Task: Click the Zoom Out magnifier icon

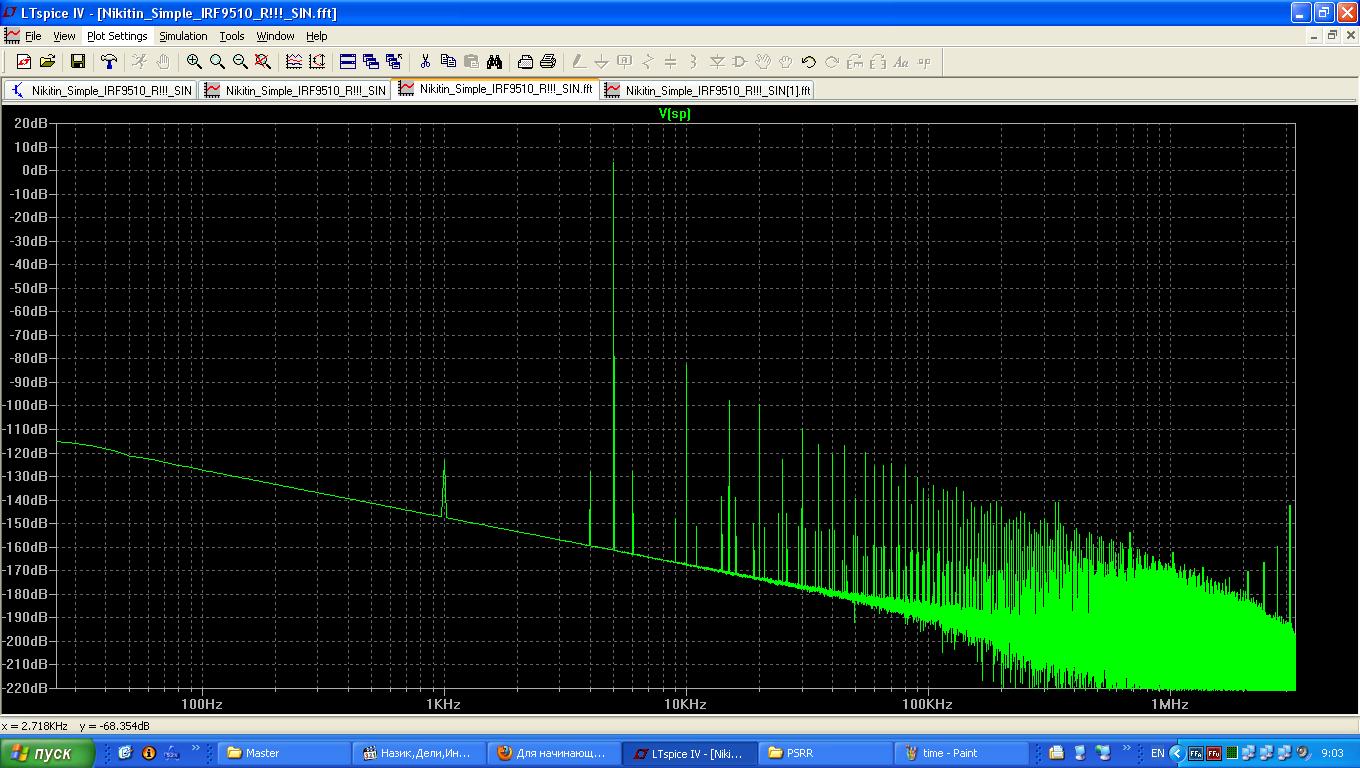Action: point(240,62)
